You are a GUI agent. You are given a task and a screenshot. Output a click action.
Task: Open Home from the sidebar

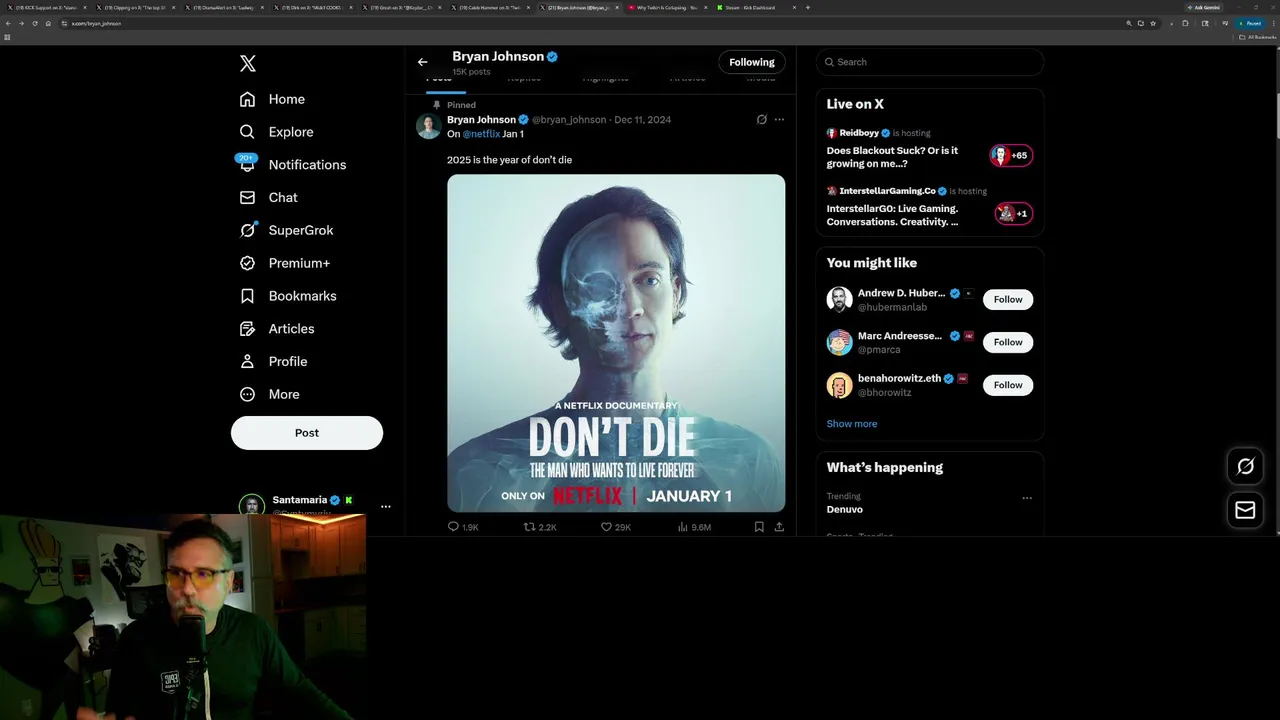coord(272,99)
